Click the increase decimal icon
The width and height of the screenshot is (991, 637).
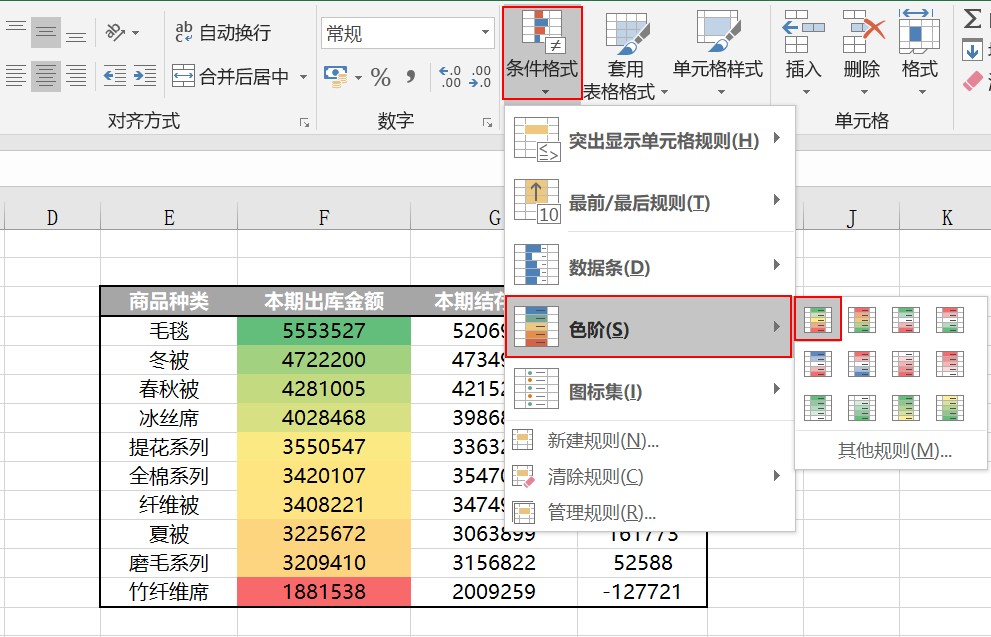[450, 77]
